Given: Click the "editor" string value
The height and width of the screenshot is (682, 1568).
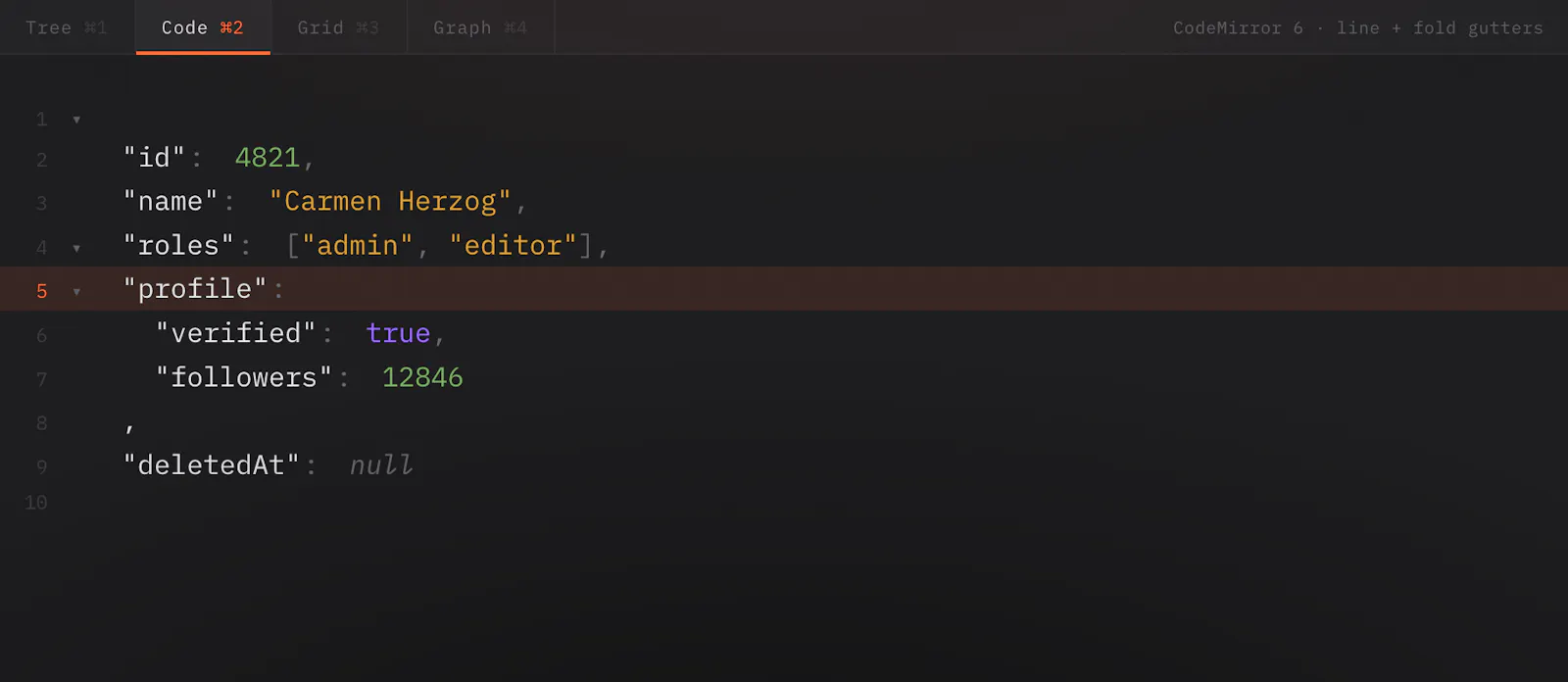Looking at the screenshot, I should click(513, 246).
